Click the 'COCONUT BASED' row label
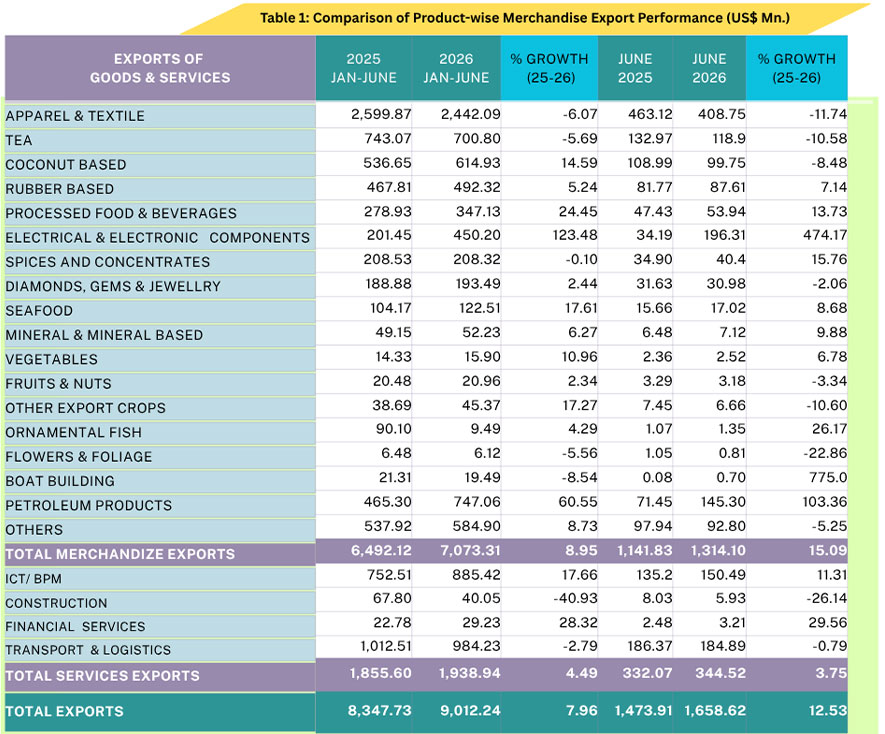885x734 pixels. [66, 165]
